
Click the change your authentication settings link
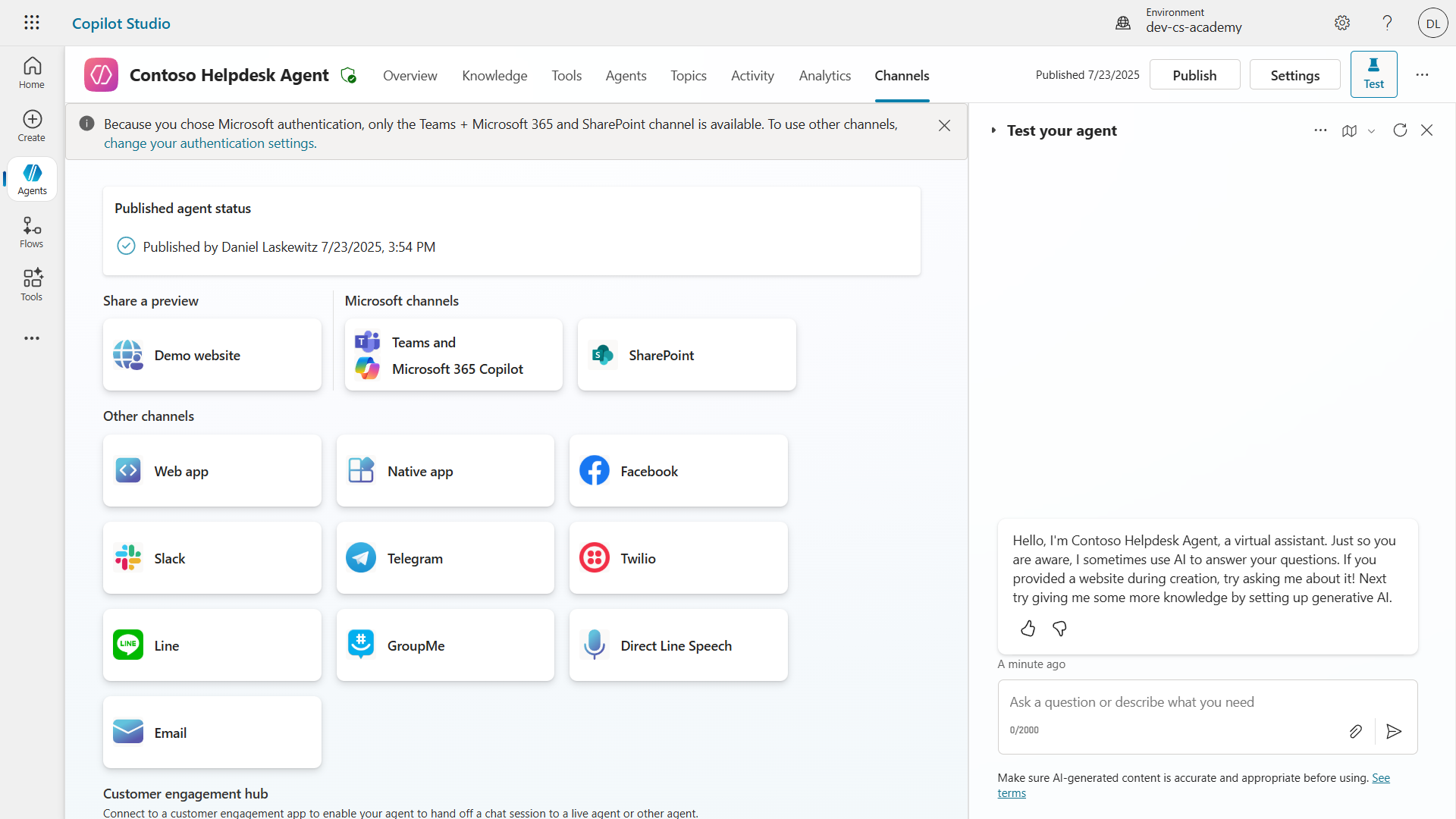[209, 143]
